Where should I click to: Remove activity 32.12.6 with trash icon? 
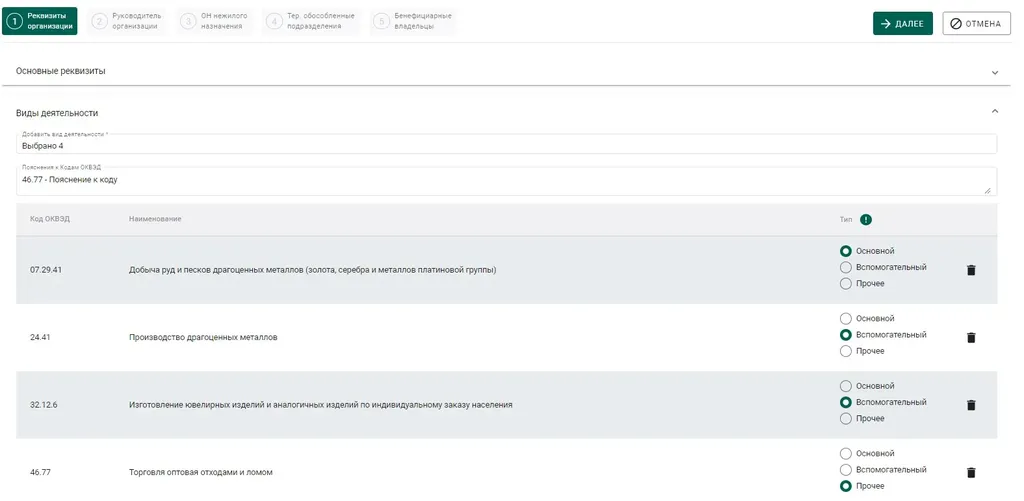point(970,405)
